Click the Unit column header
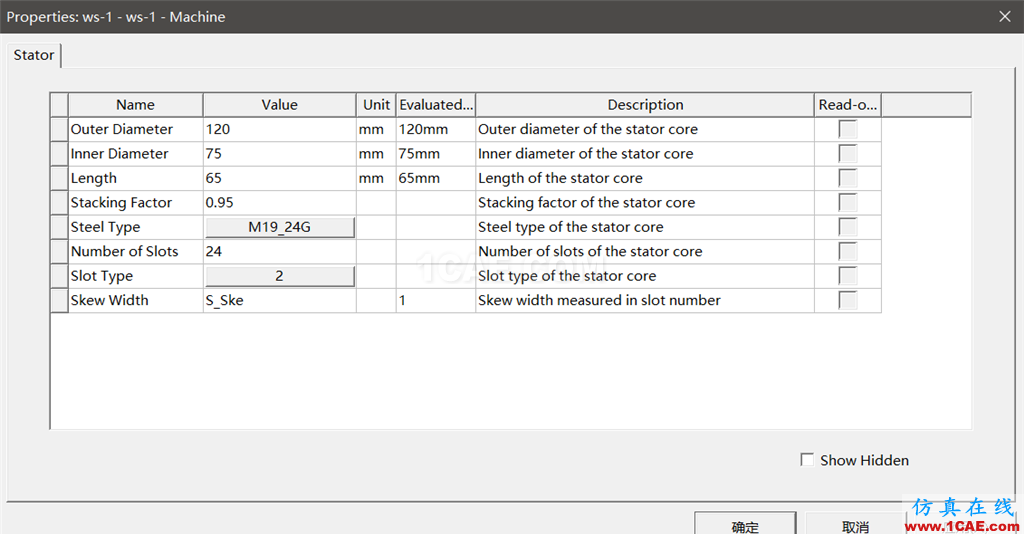Viewport: 1024px width, 534px height. pos(376,104)
